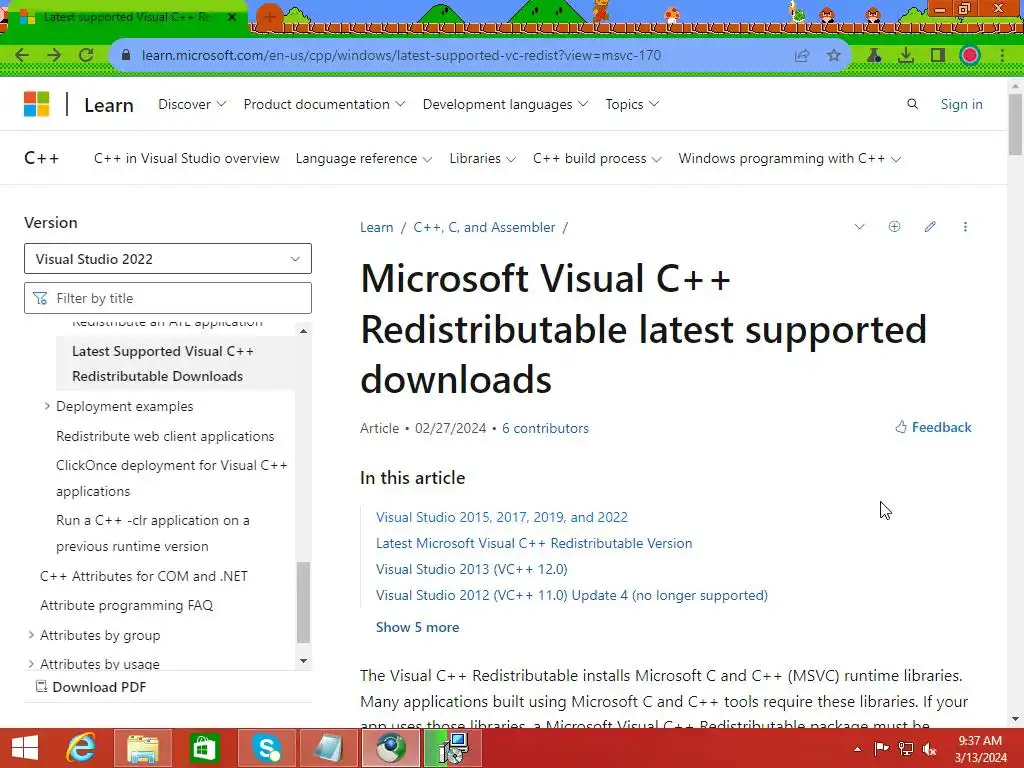
Task: Open Skype from the taskbar
Action: [266, 748]
